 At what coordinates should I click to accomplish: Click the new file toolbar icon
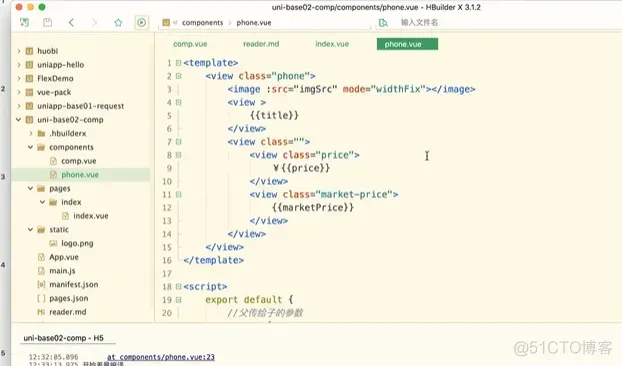pos(24,22)
